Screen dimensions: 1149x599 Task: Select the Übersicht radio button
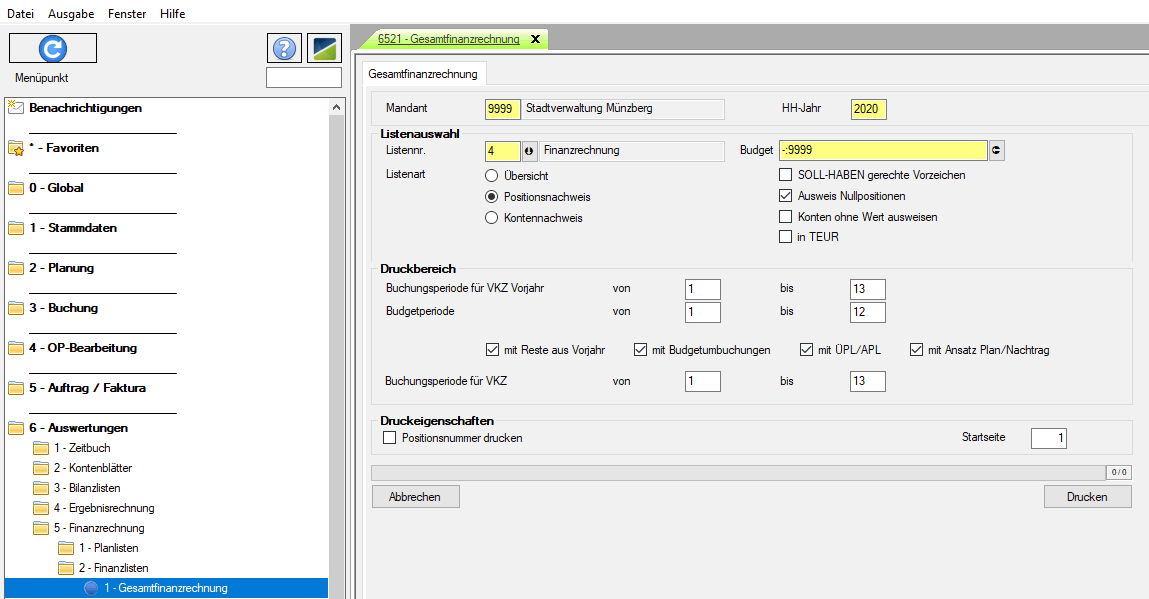(491, 176)
